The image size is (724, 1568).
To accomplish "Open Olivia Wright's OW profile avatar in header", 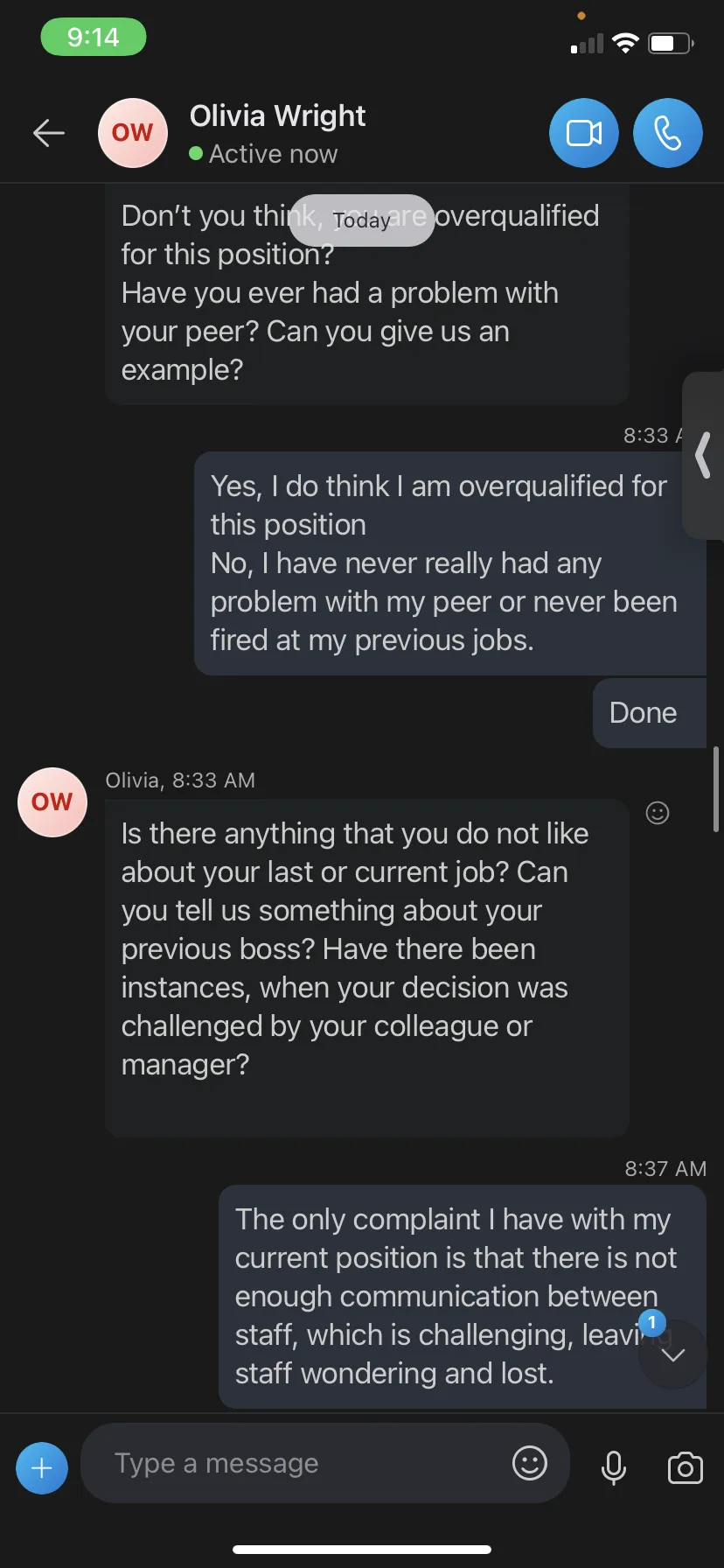I will [133, 133].
